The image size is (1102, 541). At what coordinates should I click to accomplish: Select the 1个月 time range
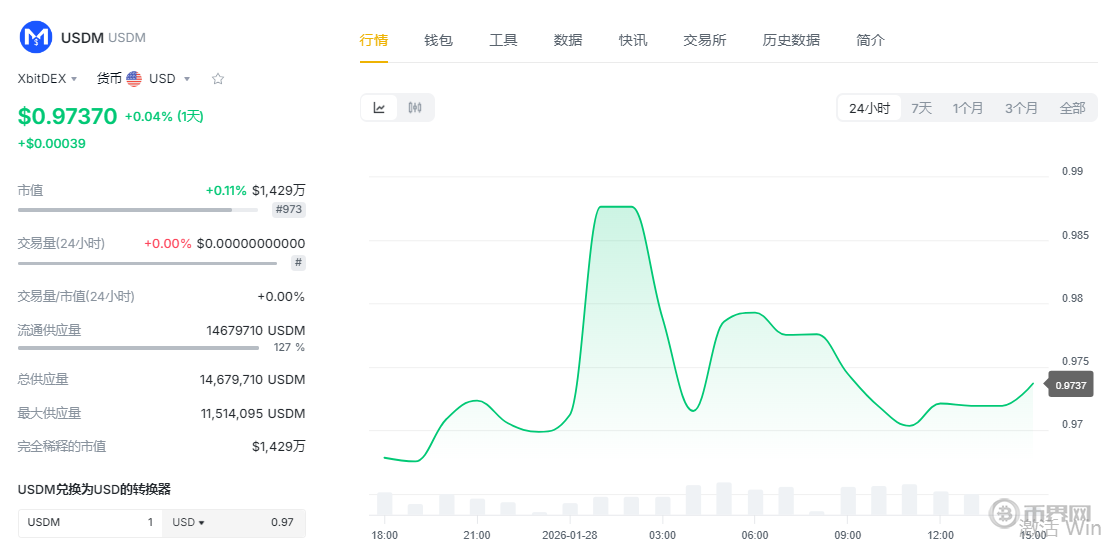(968, 108)
